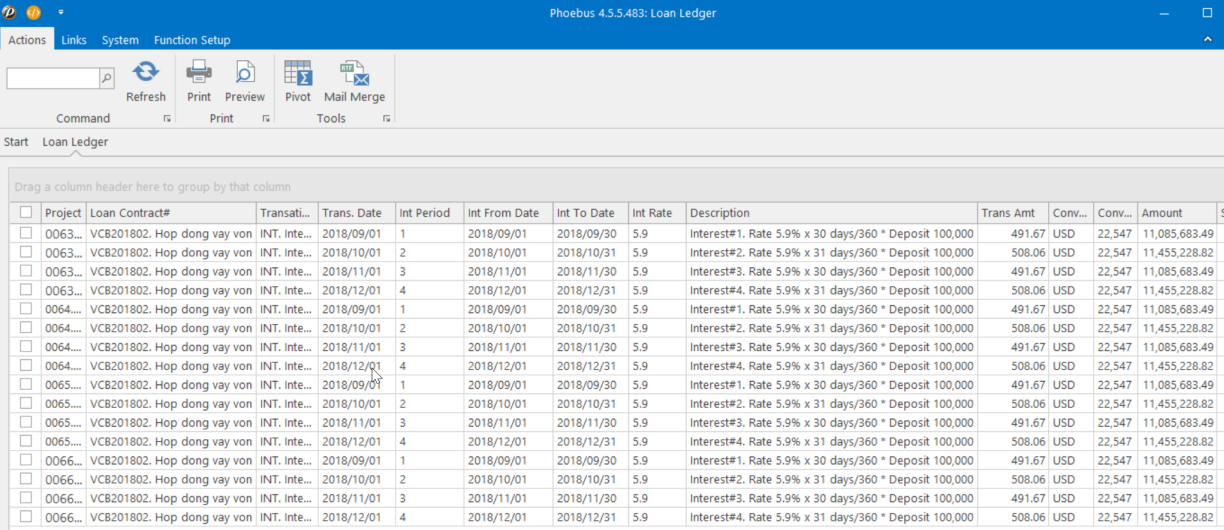Sort by the Trans. Date column header
The width and height of the screenshot is (1224, 530).
(352, 213)
